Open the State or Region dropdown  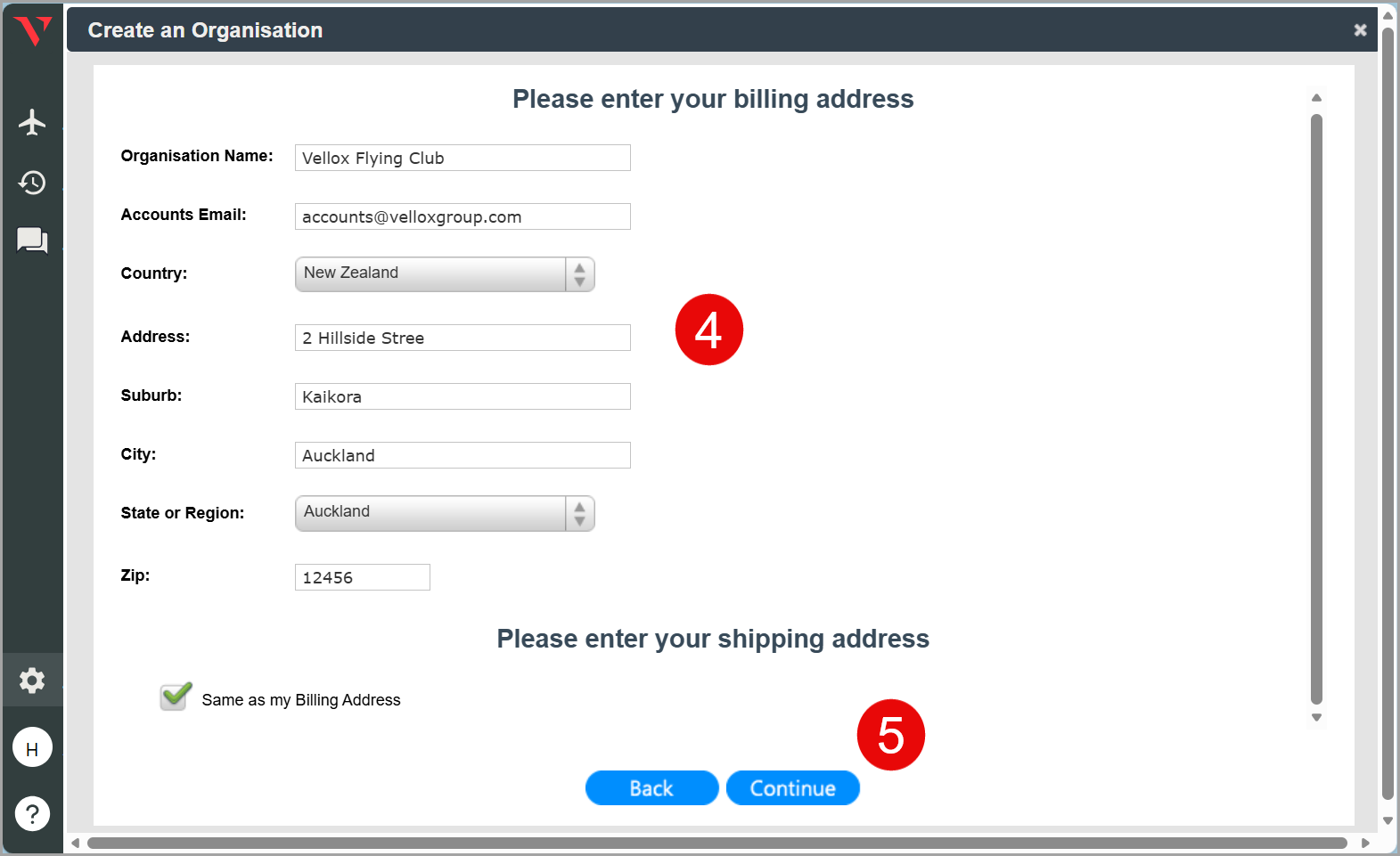coord(445,513)
